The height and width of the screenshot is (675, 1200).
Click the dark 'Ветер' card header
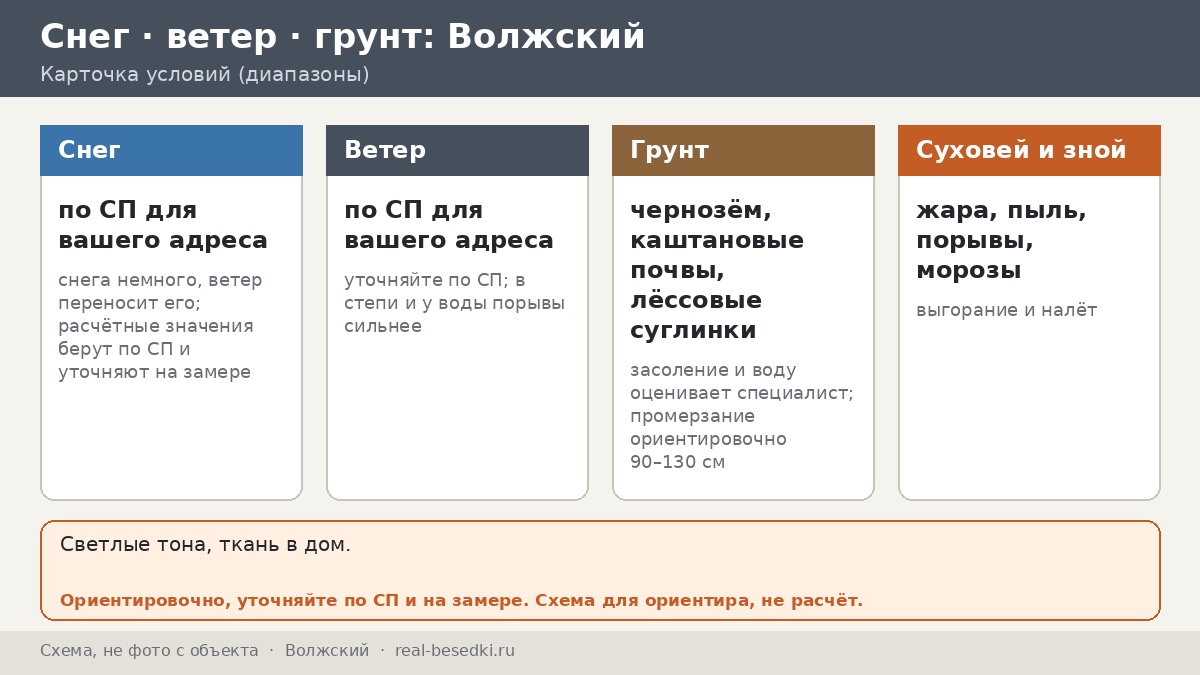pyautogui.click(x=457, y=150)
